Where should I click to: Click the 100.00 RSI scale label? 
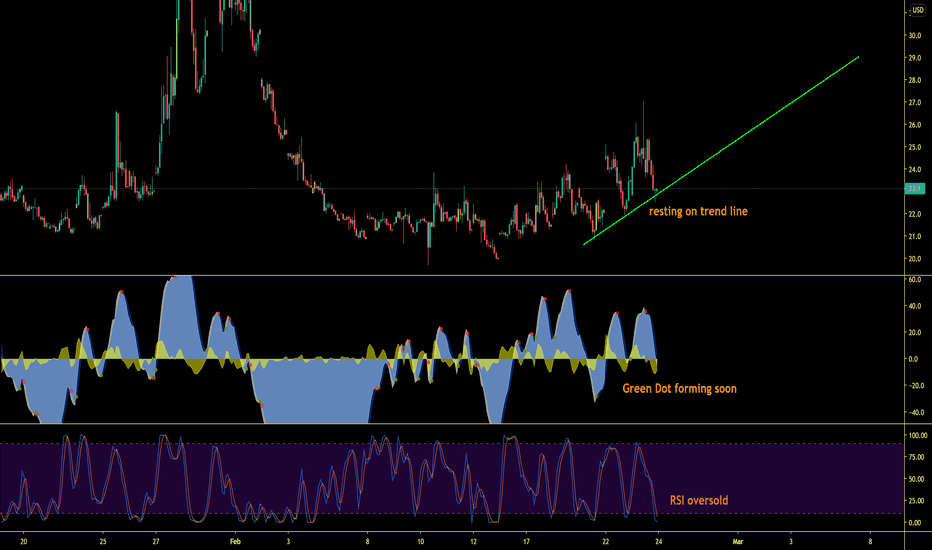(x=918, y=435)
